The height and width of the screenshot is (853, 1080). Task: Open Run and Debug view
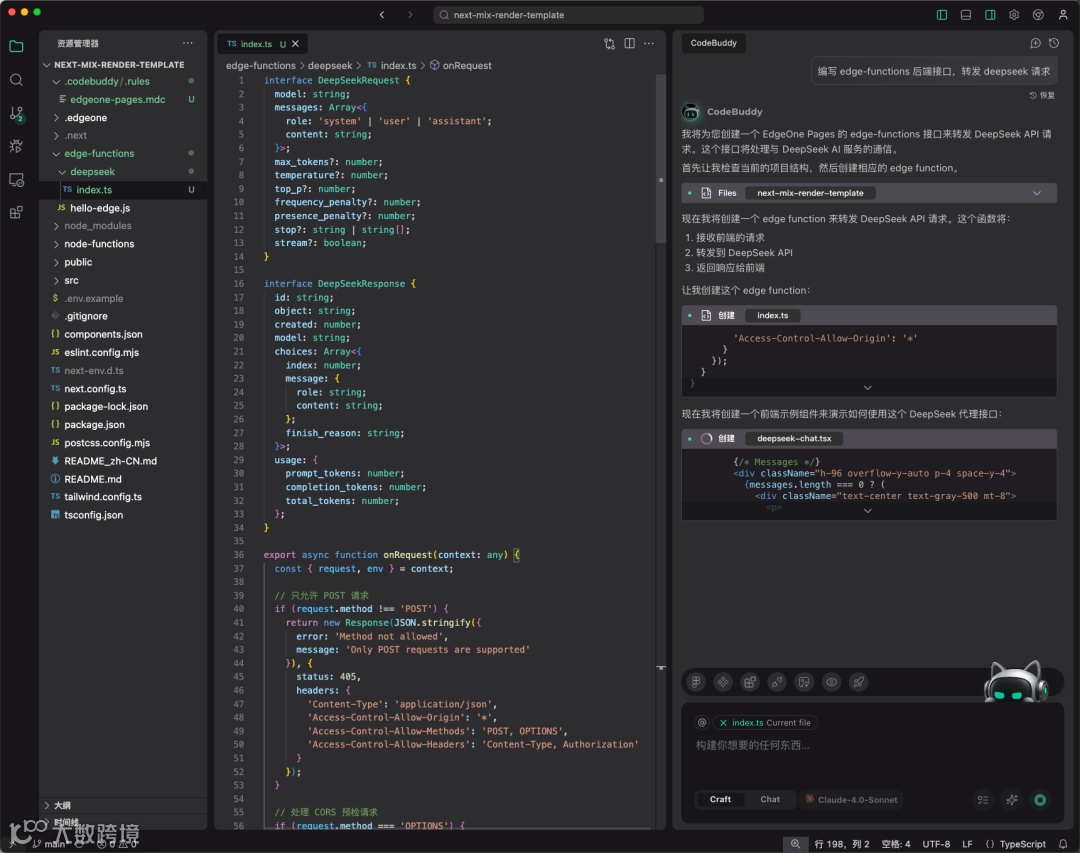(x=17, y=146)
